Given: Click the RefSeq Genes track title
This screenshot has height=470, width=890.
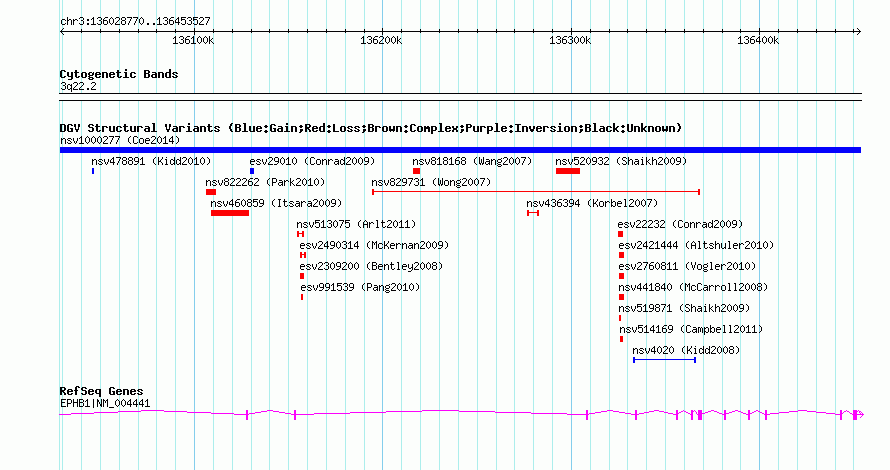Looking at the screenshot, I should (101, 391).
